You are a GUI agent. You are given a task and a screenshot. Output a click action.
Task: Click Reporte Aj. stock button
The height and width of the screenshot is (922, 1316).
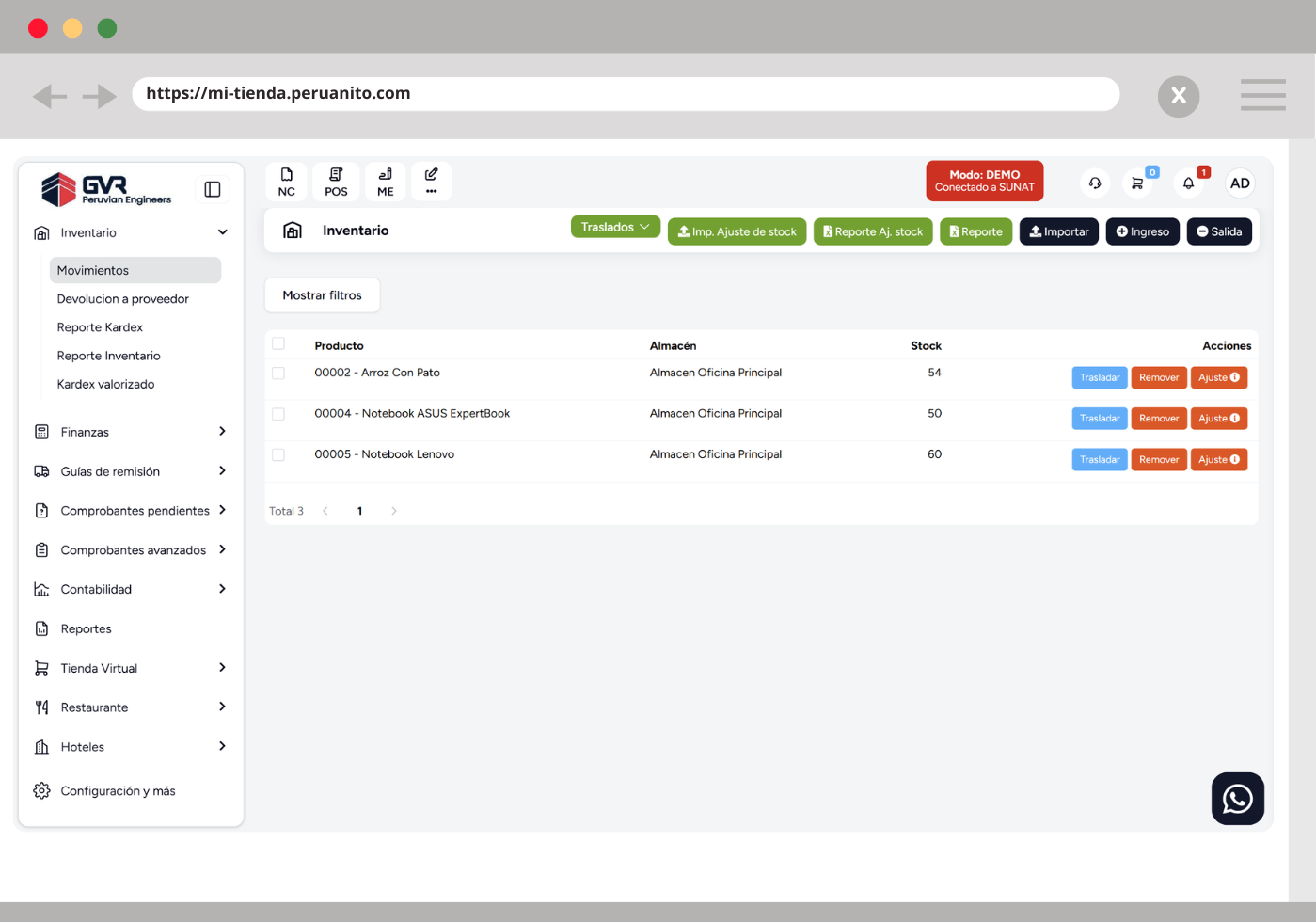click(x=873, y=231)
